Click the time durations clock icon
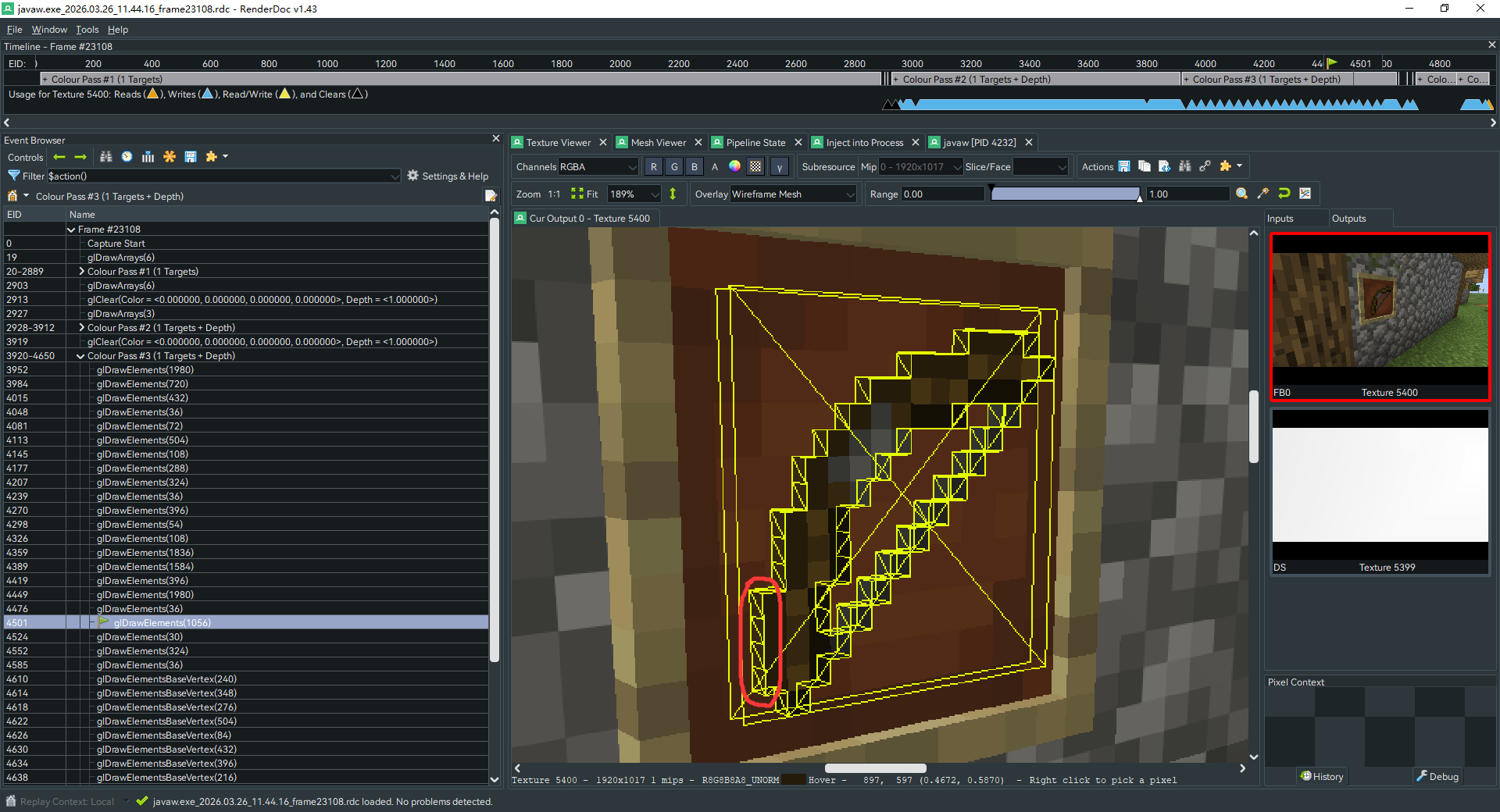 coord(127,157)
